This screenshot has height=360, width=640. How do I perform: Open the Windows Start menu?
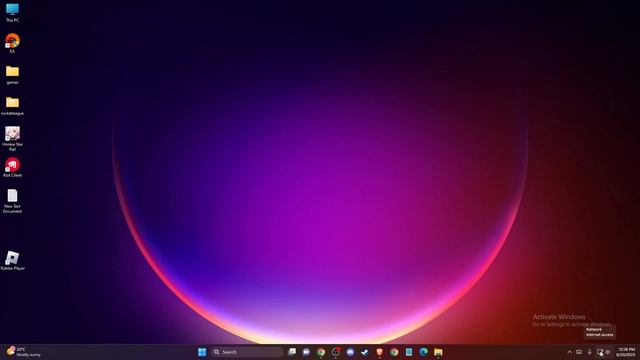(x=202, y=352)
